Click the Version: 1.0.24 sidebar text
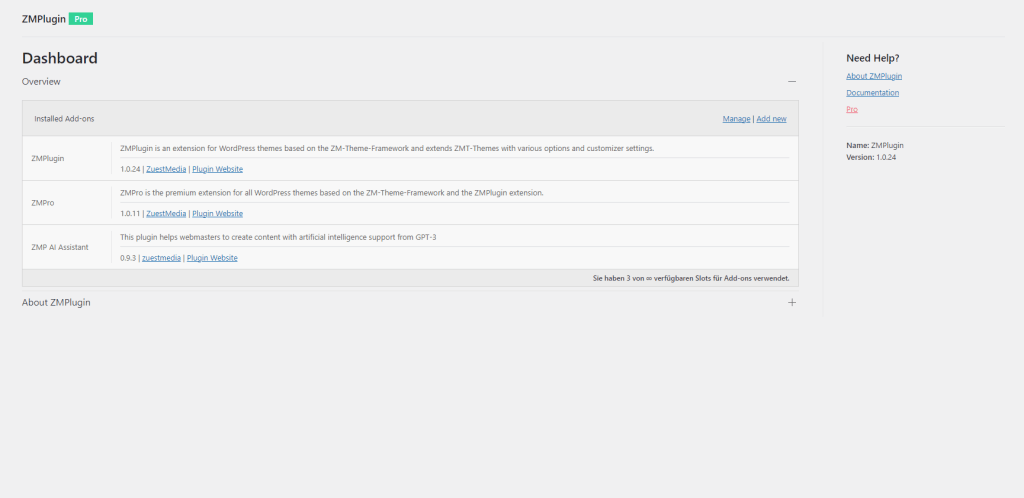The image size is (1024, 498). (871, 157)
